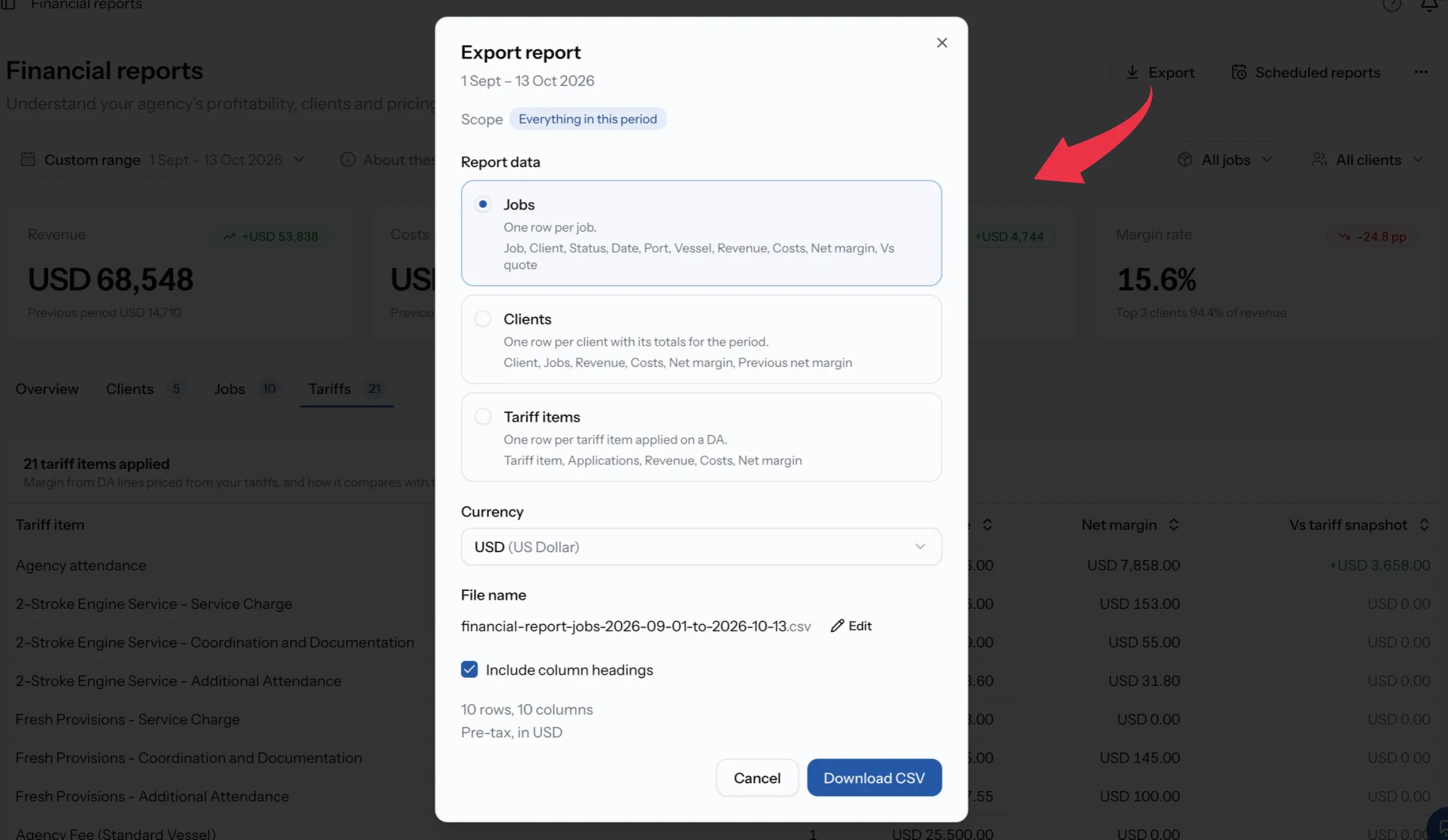The image size is (1448, 840).
Task: Close the Export report dialog
Action: [941, 43]
